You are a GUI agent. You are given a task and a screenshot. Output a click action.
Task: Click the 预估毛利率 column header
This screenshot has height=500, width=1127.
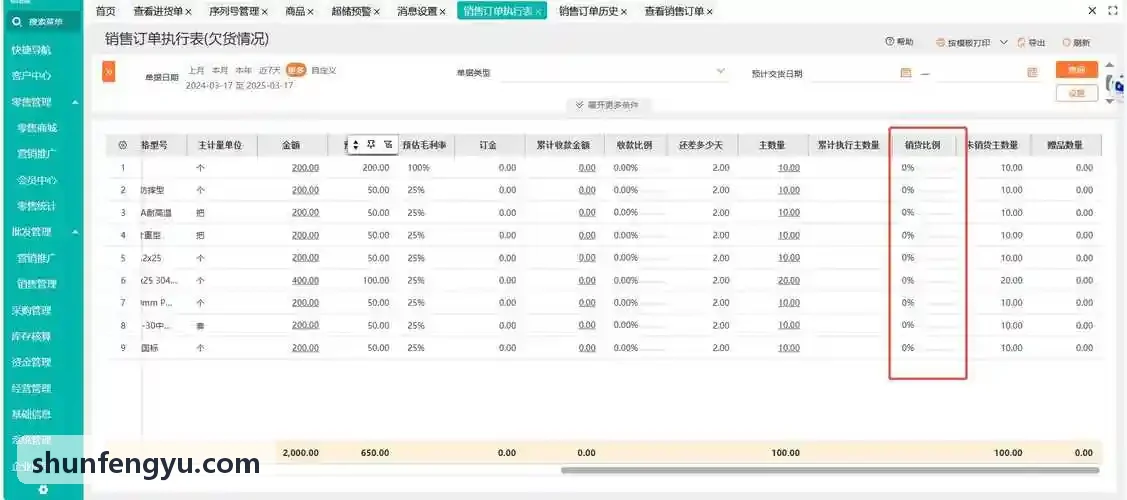click(424, 145)
